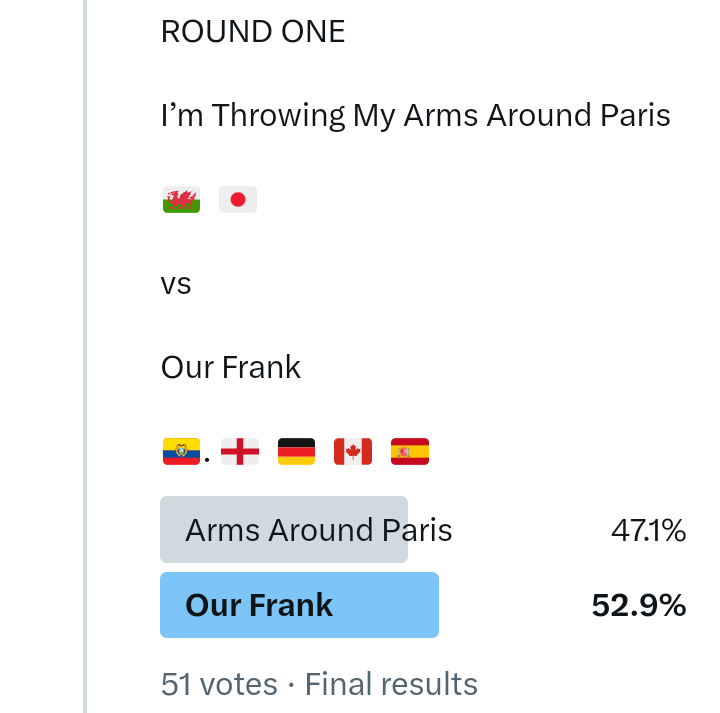Screen dimensions: 720x713
Task: Click the Wales dragon flag emoji
Action: click(181, 200)
